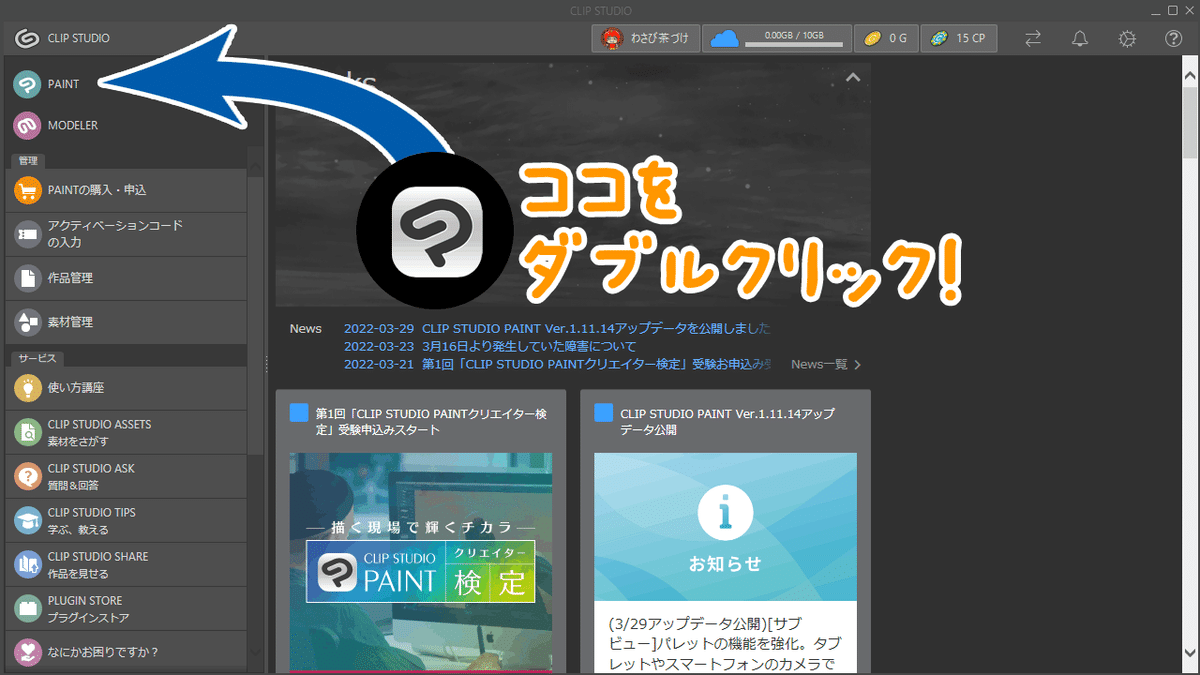Viewport: 1200px width, 675px height.
Task: Open the PAINT application icon in sidebar
Action: tap(27, 84)
